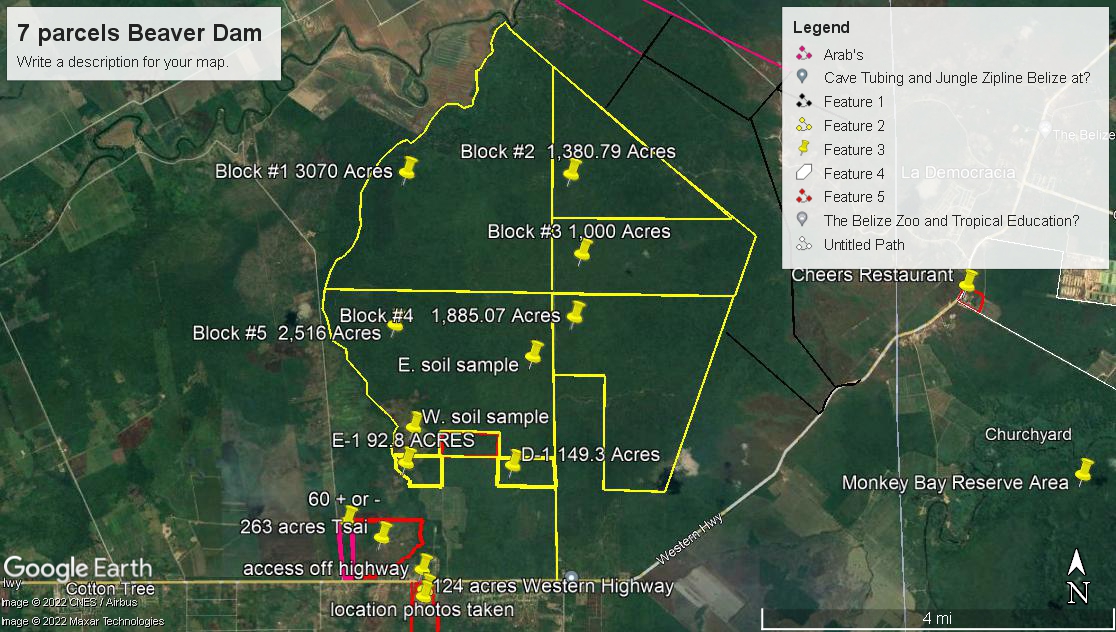Select the Block #2 1,380.79 Acres pushpin
This screenshot has height=632, width=1116.
point(572,170)
